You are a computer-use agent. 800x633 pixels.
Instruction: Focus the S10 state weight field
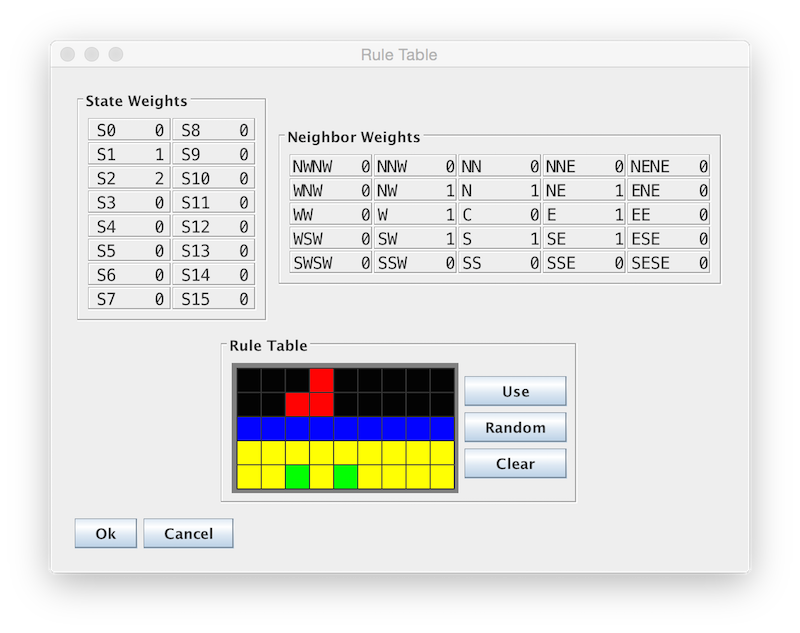click(214, 178)
